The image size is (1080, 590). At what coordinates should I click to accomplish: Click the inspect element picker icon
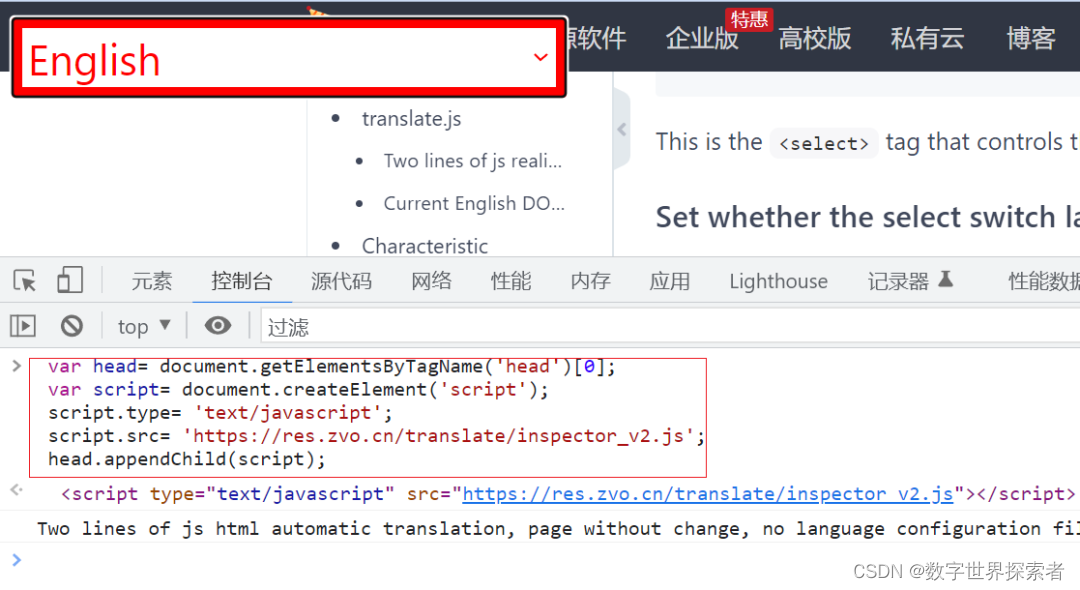pos(25,281)
